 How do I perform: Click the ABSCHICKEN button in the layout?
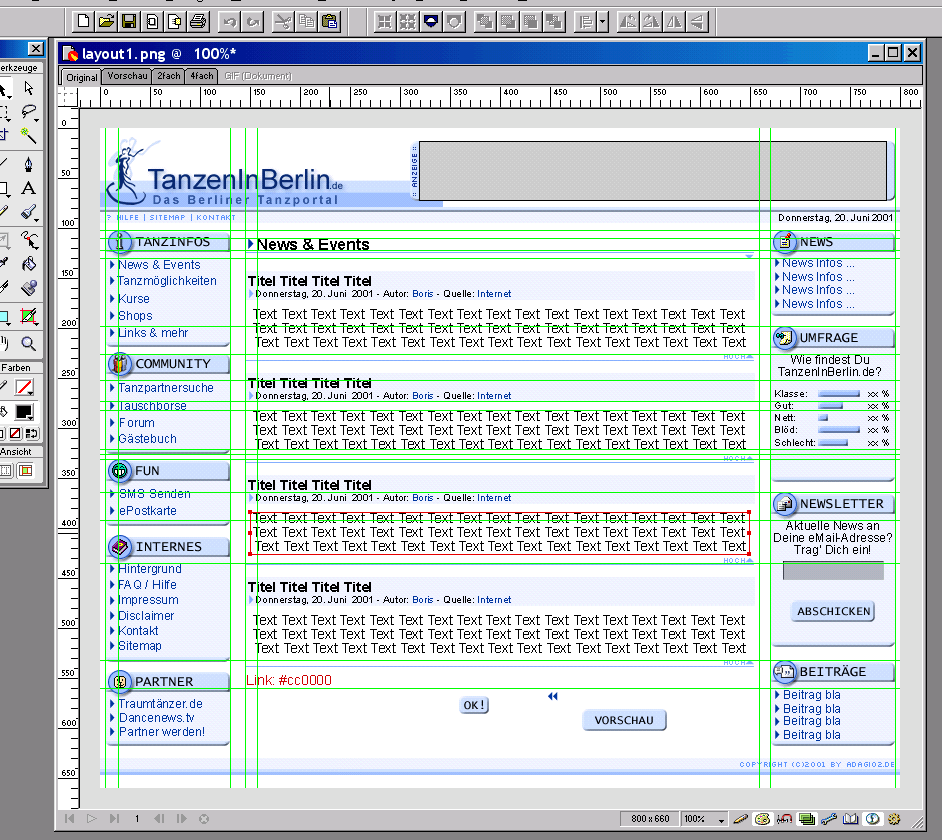coord(834,611)
